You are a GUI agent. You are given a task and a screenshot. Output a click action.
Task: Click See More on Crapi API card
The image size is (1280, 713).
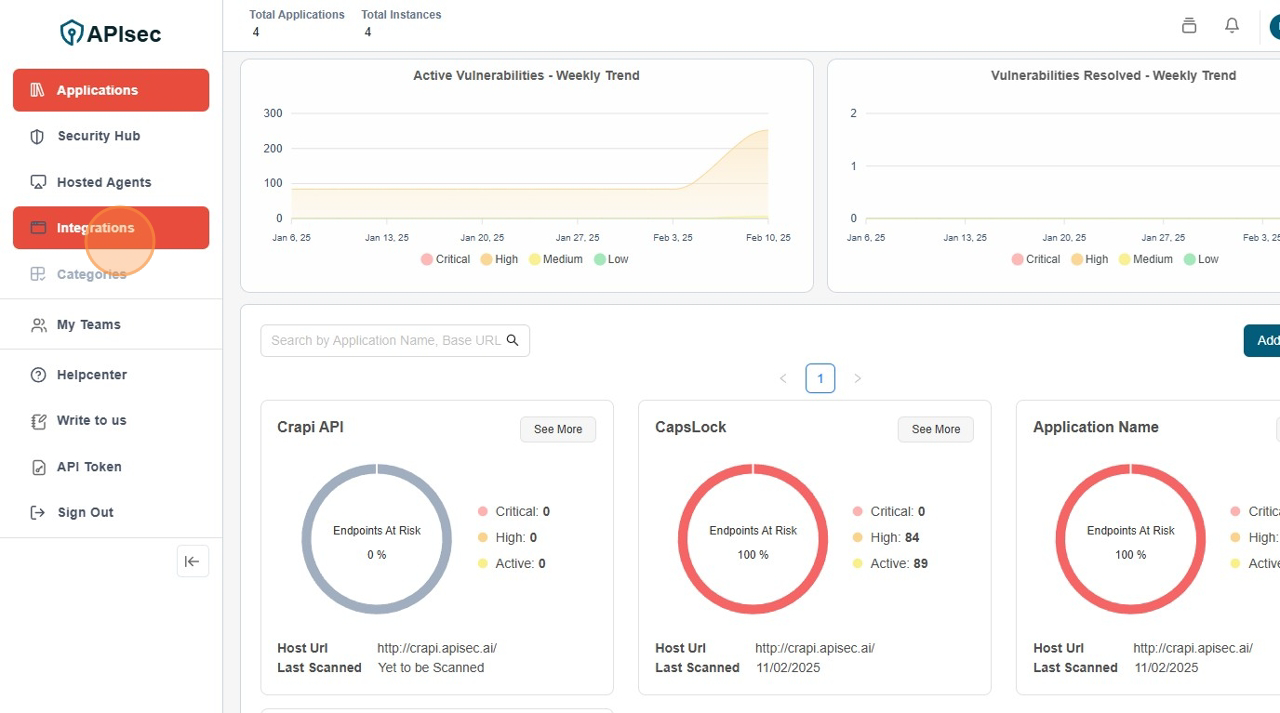coord(557,429)
